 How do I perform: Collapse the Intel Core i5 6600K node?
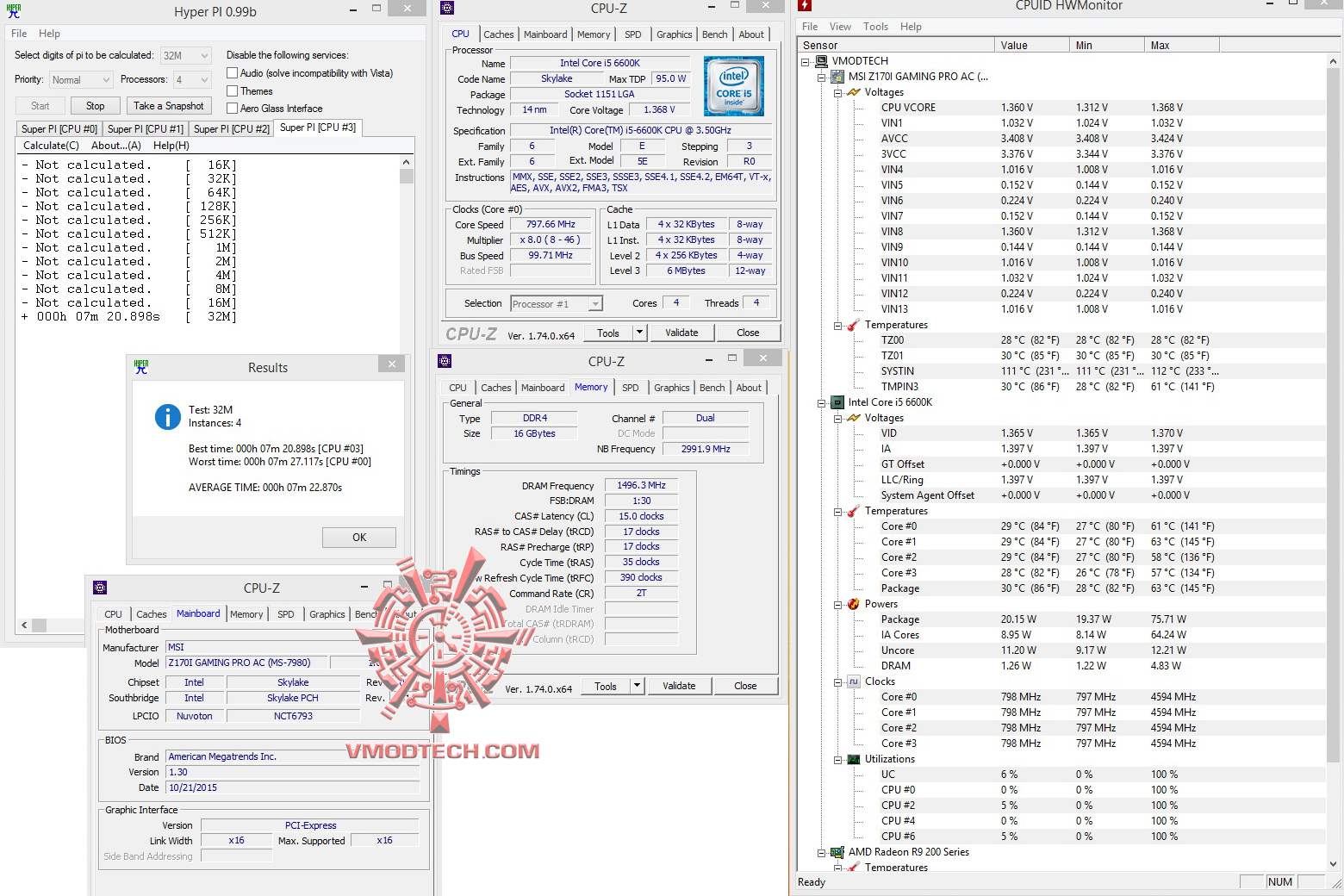(822, 403)
